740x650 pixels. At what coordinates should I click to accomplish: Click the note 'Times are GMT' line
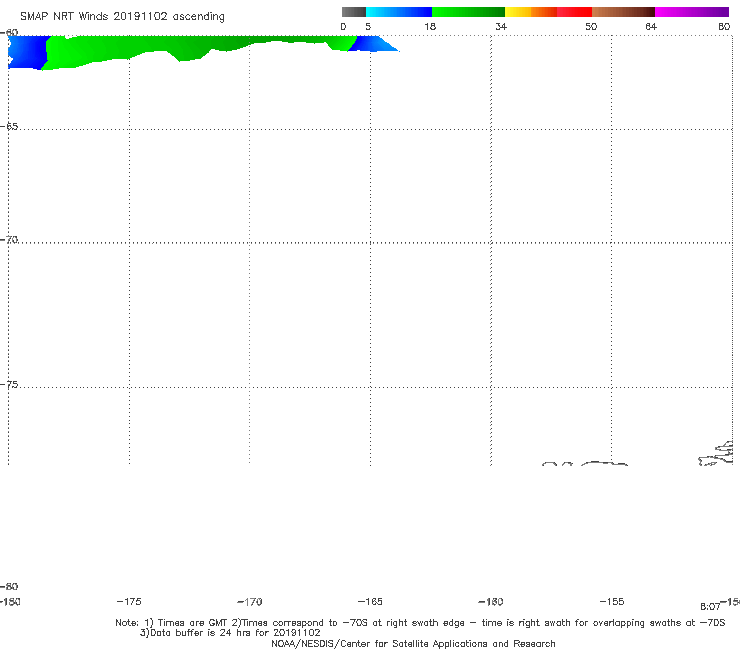tap(420, 623)
